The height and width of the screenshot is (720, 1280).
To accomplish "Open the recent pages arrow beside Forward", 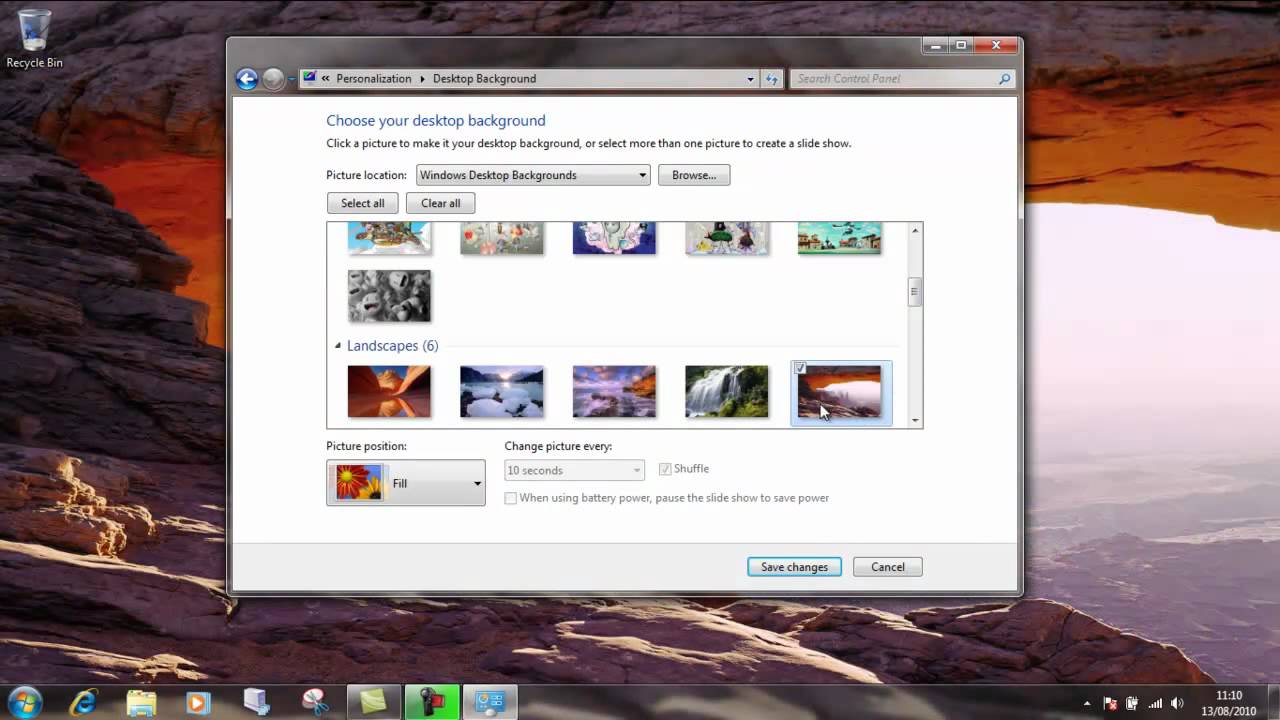I will tap(291, 79).
